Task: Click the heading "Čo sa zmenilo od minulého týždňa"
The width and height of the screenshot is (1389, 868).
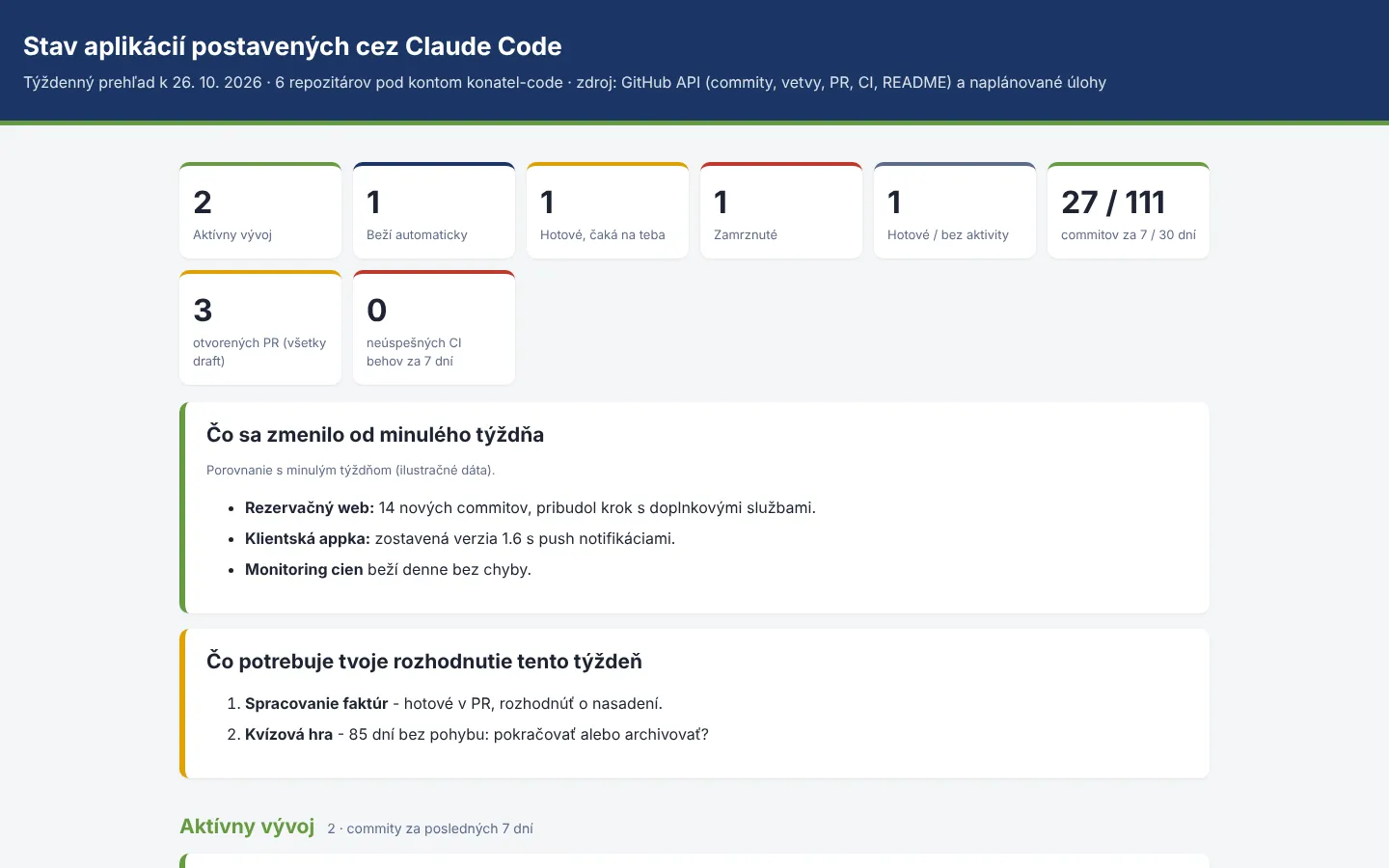Action: click(x=375, y=435)
